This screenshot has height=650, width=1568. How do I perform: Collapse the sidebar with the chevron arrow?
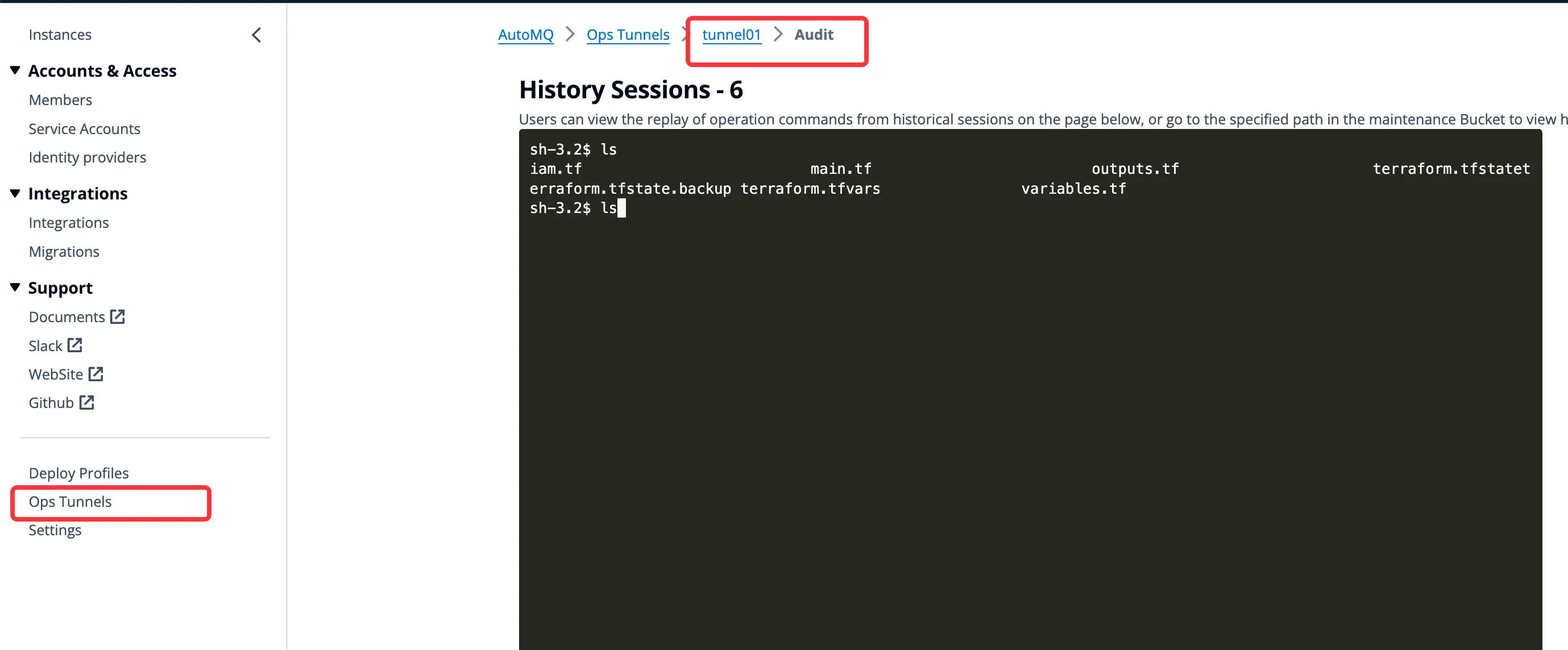256,35
